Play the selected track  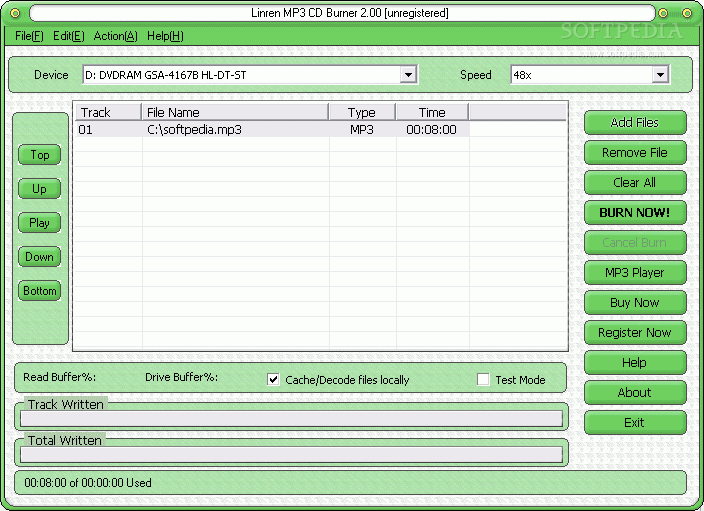(40, 223)
